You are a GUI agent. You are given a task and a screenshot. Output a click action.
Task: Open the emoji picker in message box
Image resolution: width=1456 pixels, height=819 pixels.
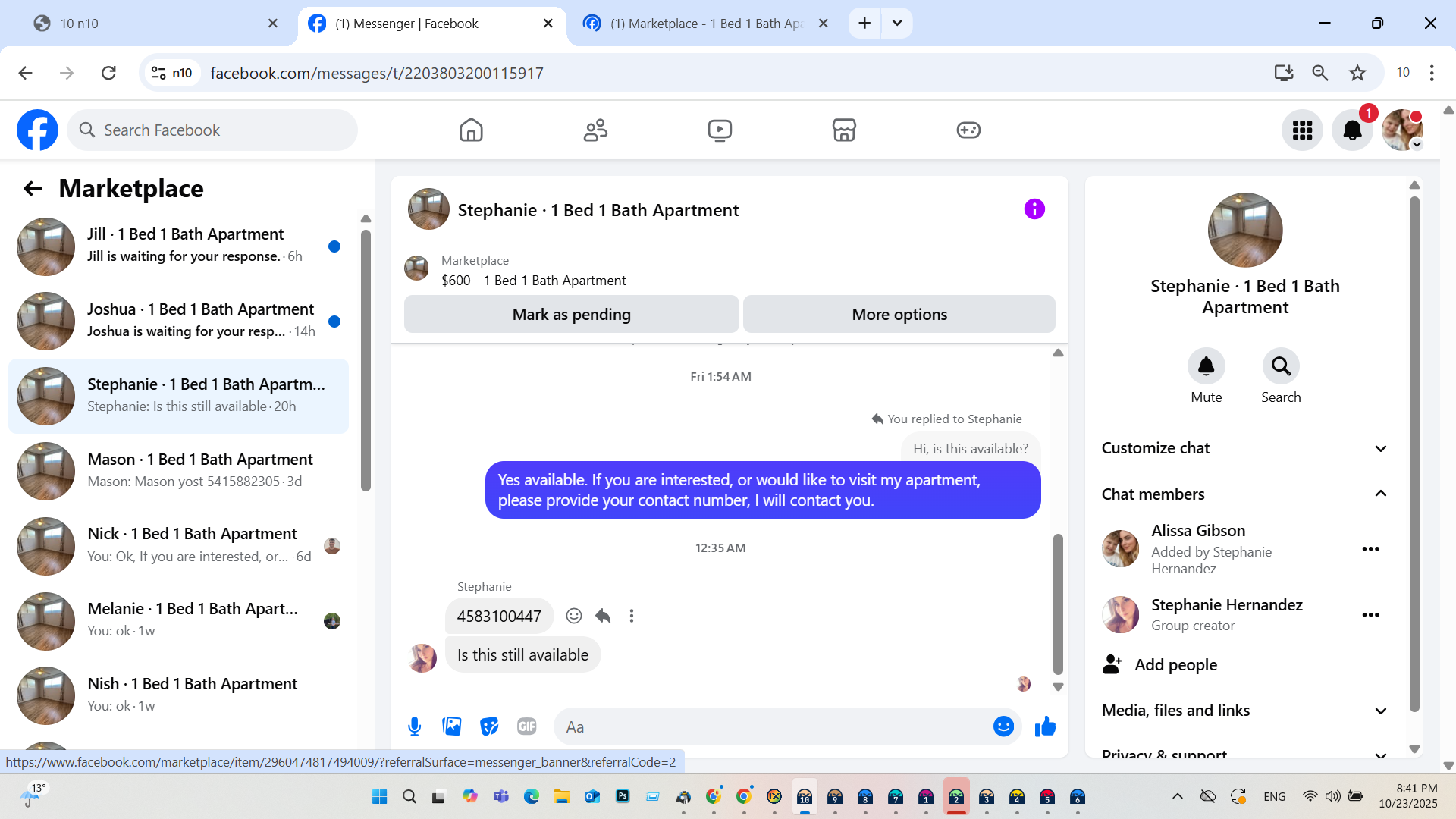point(1003,726)
